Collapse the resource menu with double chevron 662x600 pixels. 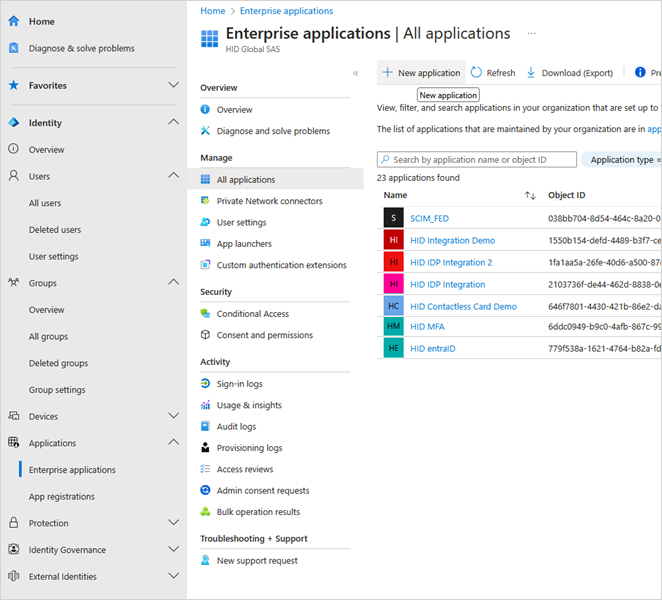tap(355, 73)
